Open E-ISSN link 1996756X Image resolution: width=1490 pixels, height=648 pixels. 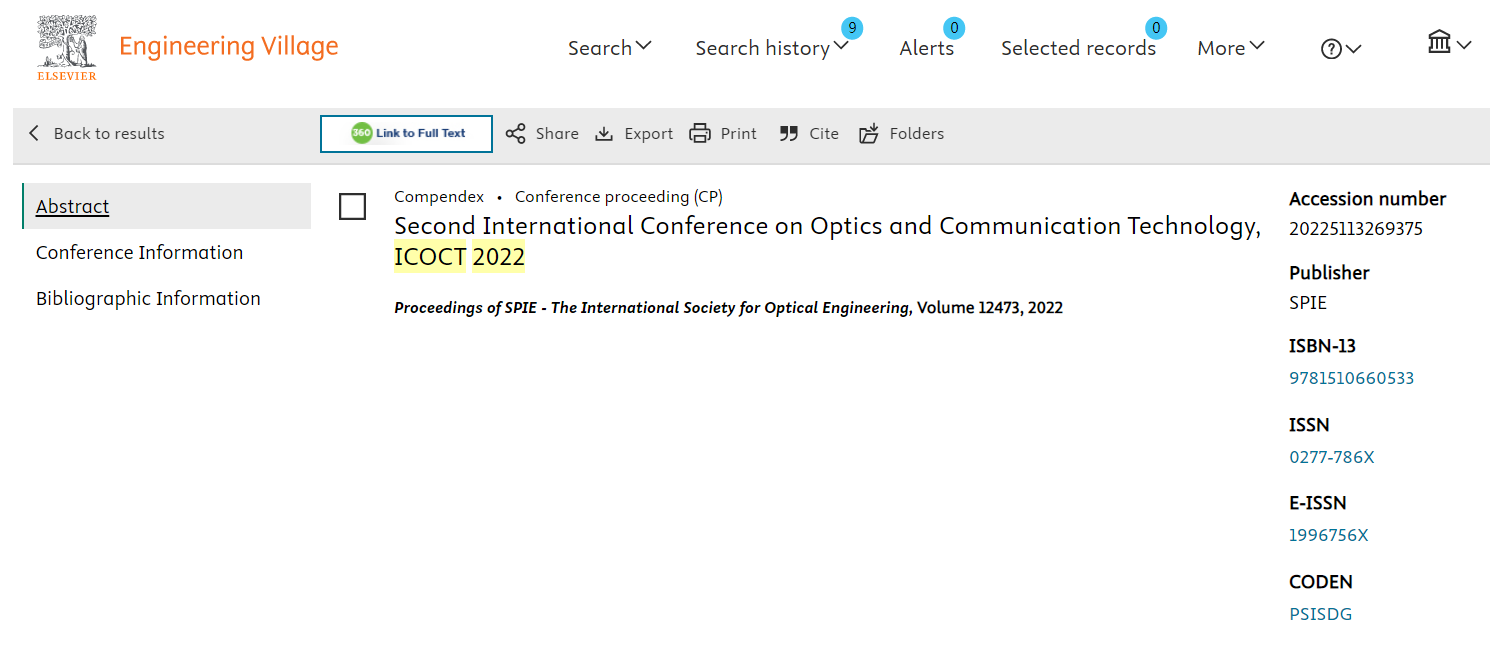tap(1329, 535)
